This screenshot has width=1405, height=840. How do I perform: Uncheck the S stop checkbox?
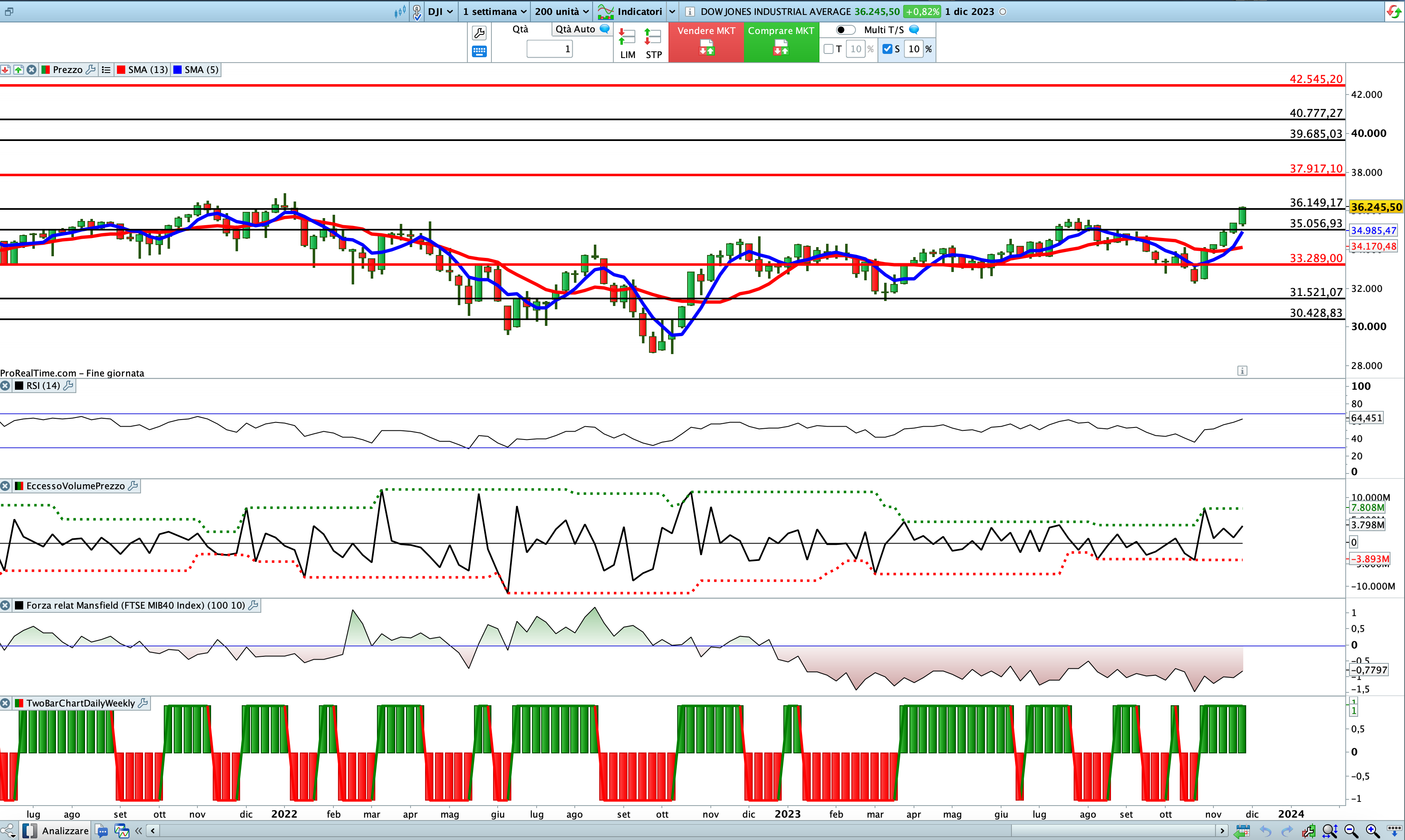pyautogui.click(x=887, y=49)
